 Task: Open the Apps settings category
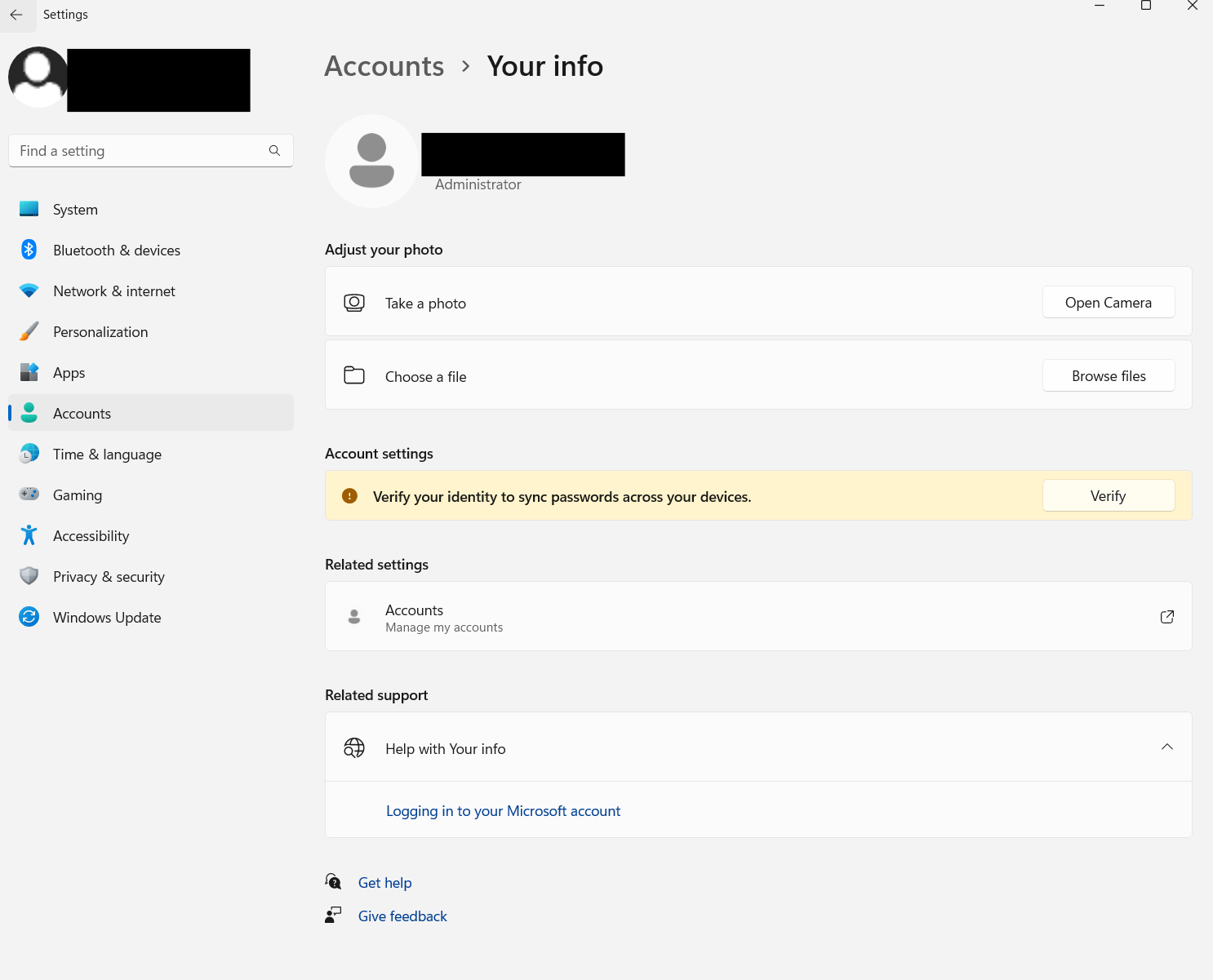[69, 373]
